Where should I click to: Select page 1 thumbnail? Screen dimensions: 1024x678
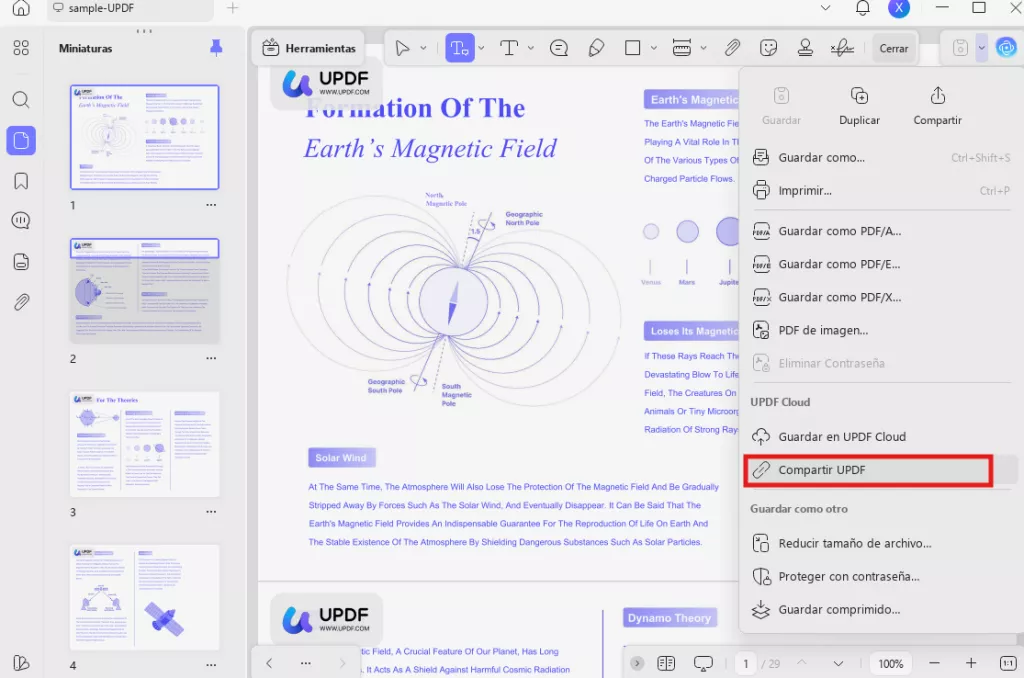click(x=144, y=137)
